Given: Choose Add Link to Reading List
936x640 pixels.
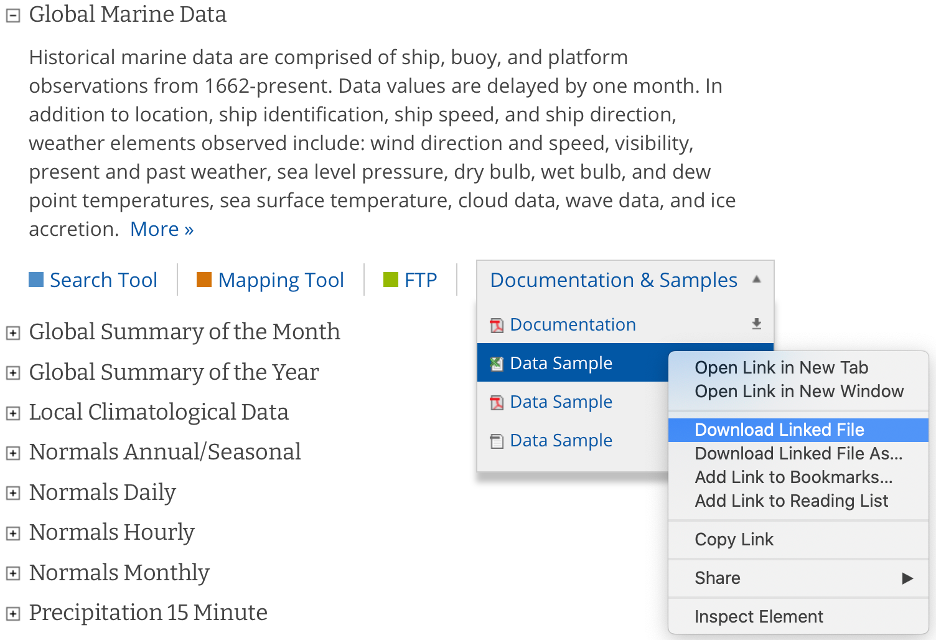Looking at the screenshot, I should pyautogui.click(x=798, y=501).
